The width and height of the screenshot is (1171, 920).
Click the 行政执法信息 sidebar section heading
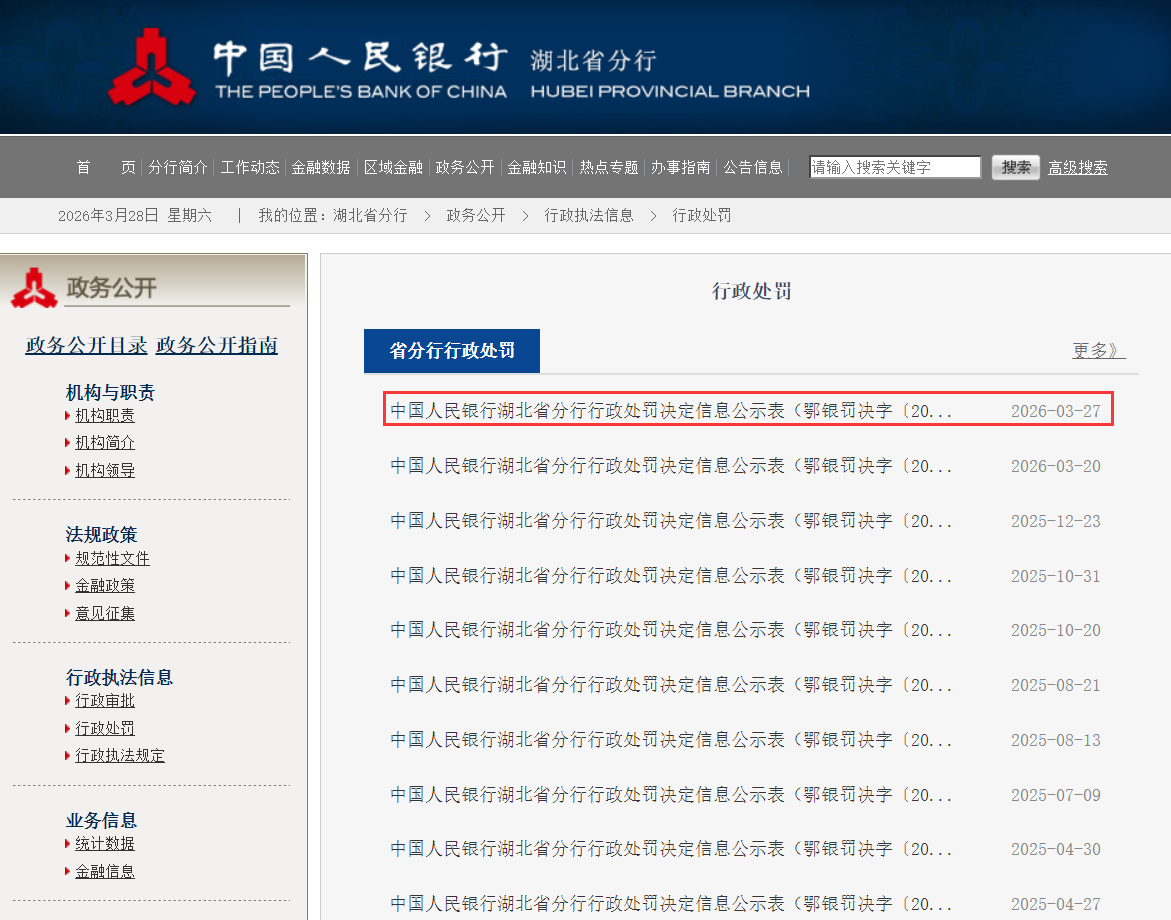point(119,677)
